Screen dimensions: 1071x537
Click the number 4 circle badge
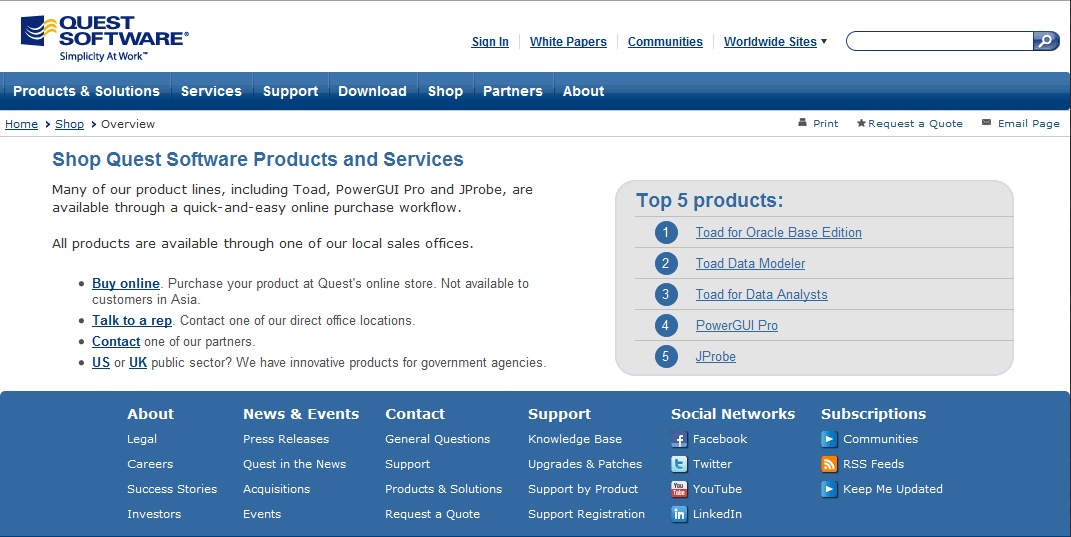666,326
